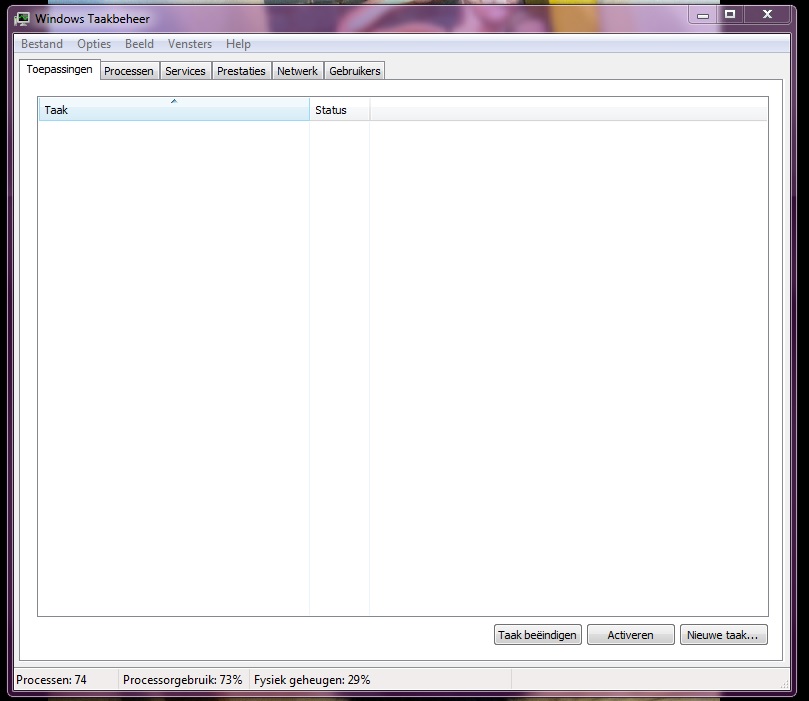809x701 pixels.
Task: Click the Task Manager title bar icon
Action: pyautogui.click(x=22, y=19)
